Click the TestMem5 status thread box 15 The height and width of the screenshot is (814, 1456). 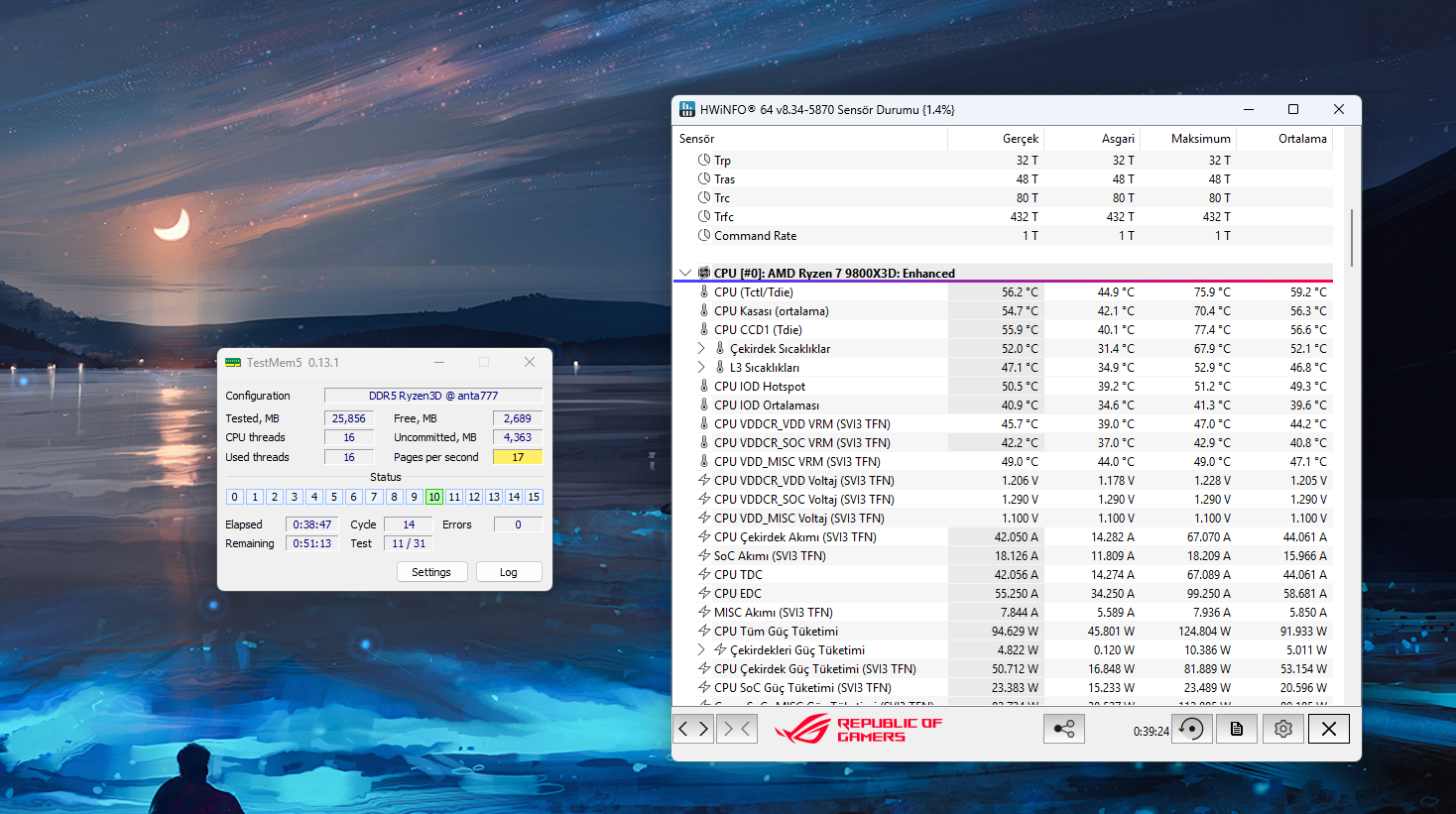tap(534, 497)
